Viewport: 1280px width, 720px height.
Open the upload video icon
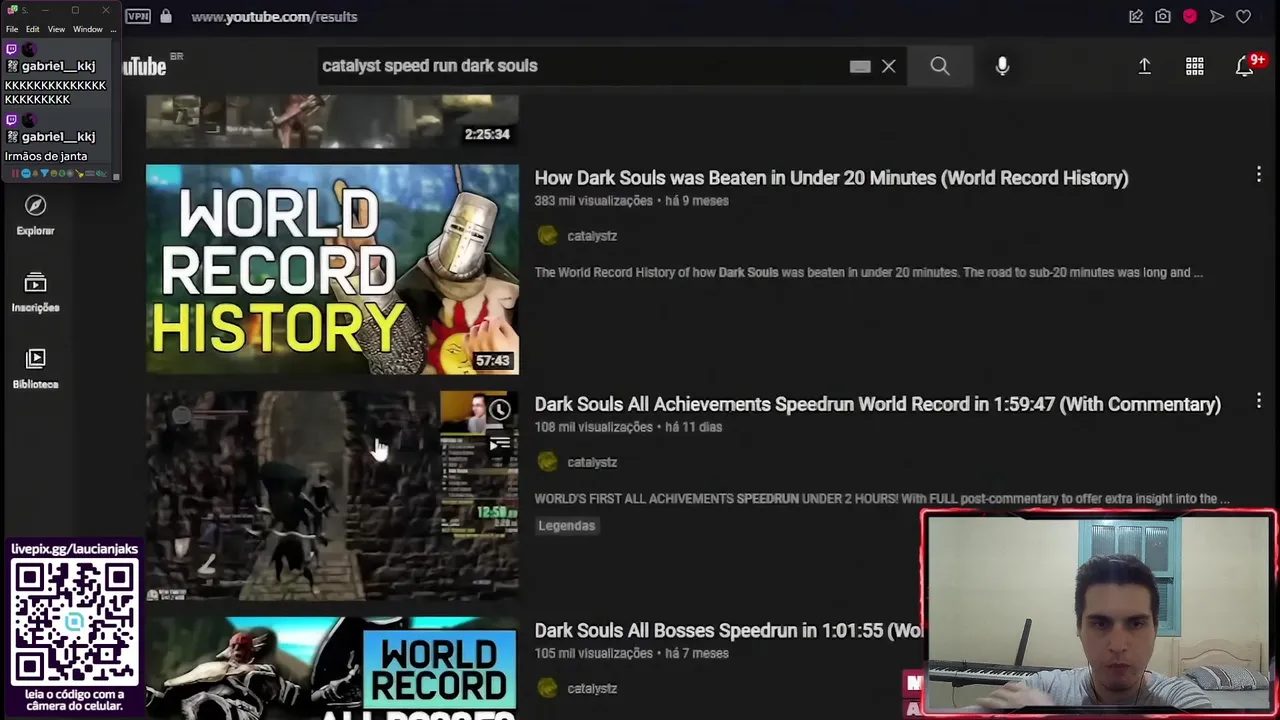(1144, 66)
